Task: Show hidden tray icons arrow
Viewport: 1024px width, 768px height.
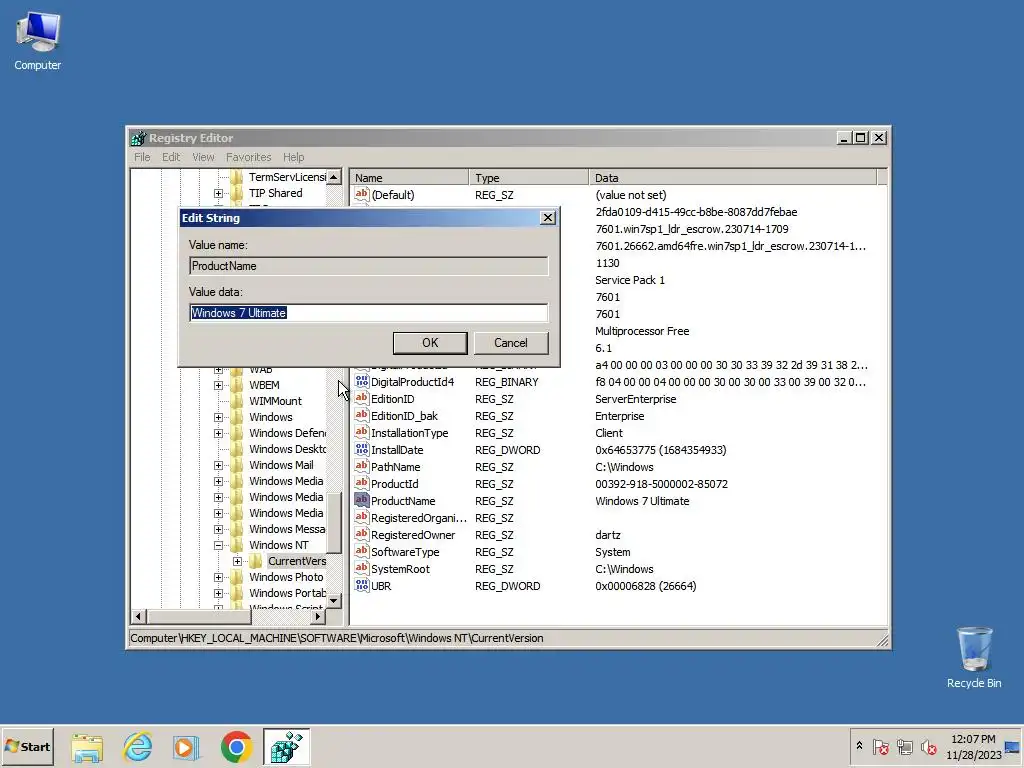Action: pyautogui.click(x=859, y=746)
